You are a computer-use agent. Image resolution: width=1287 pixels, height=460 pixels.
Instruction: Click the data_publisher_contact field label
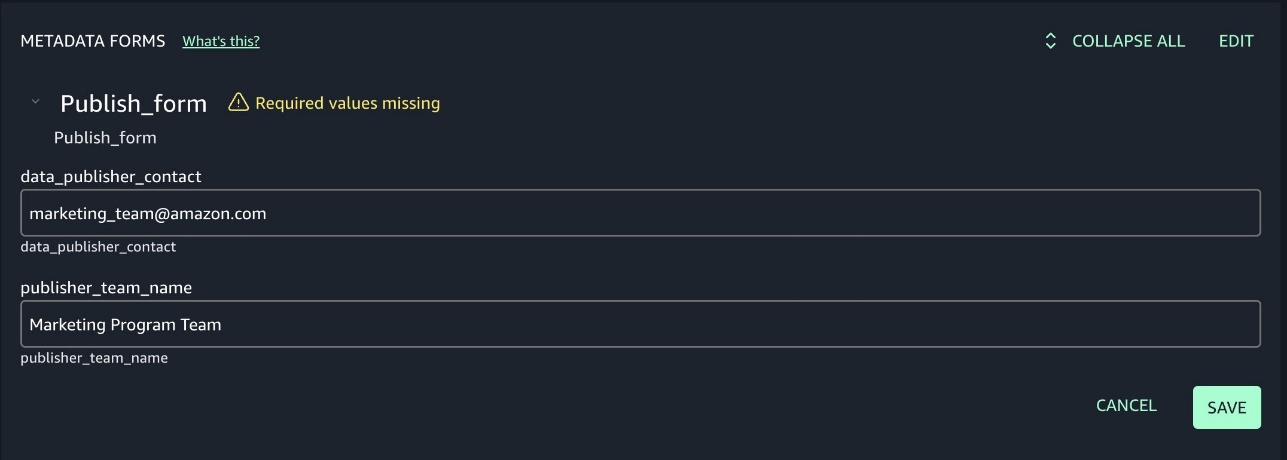[111, 176]
